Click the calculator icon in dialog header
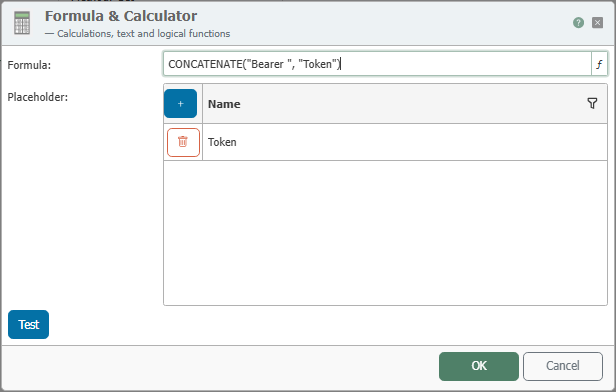Image resolution: width=616 pixels, height=392 pixels. (22, 23)
